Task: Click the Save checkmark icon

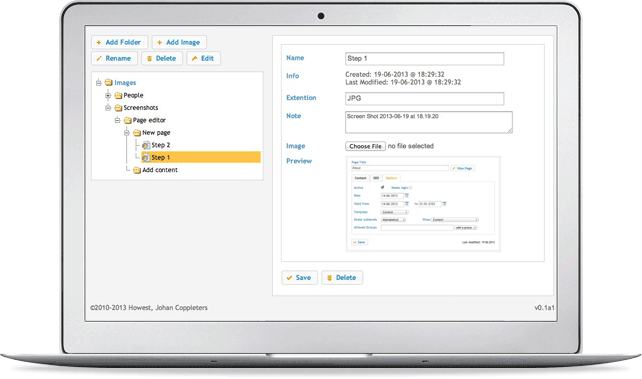Action: tap(289, 278)
